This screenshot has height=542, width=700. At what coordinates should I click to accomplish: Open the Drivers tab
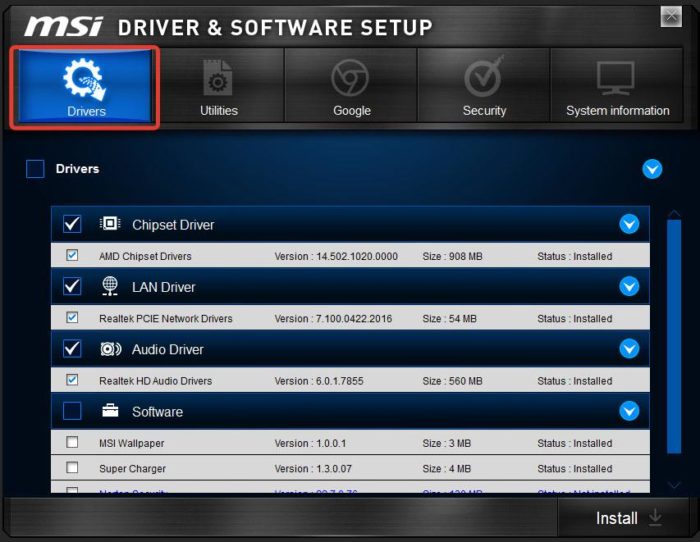(85, 86)
